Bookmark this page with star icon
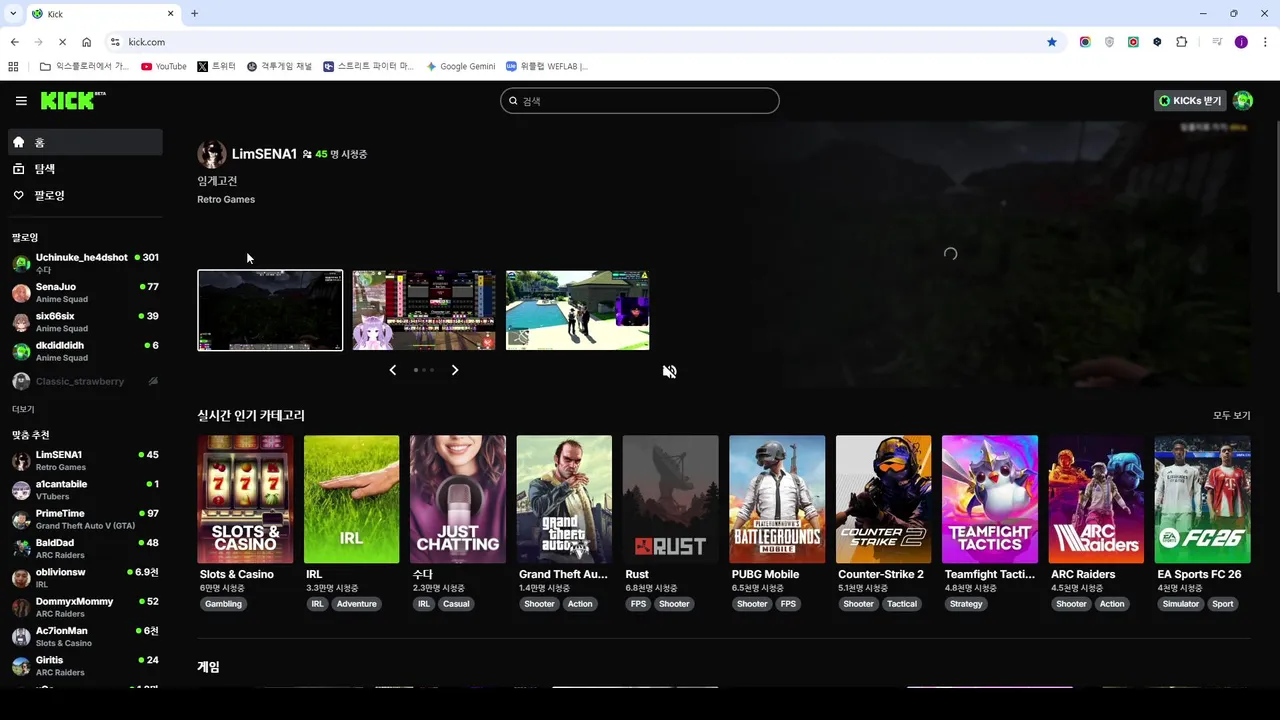 (1051, 42)
